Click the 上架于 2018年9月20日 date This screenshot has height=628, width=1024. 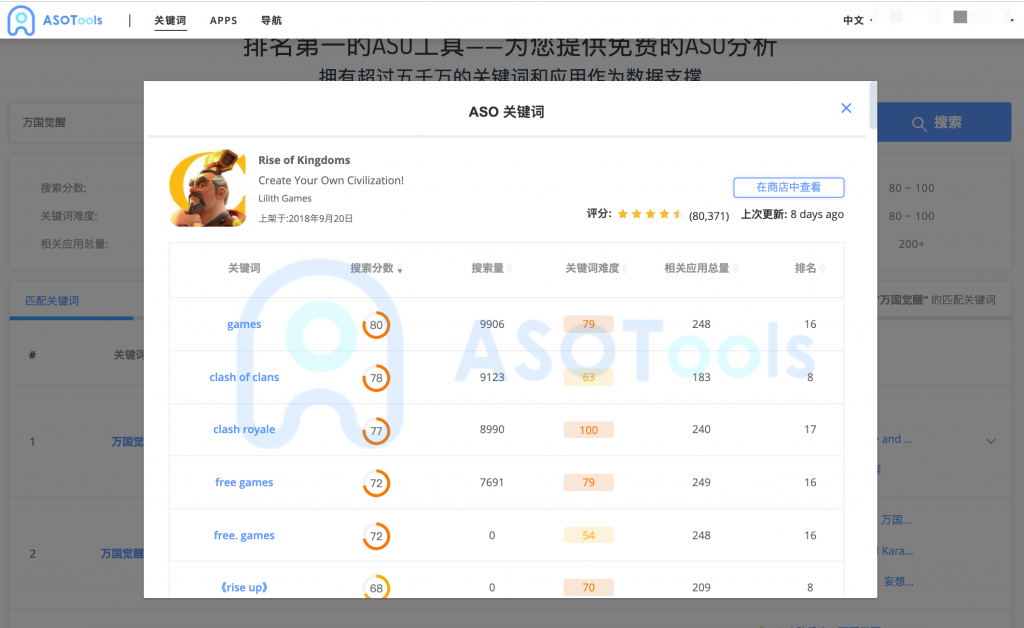click(x=306, y=219)
